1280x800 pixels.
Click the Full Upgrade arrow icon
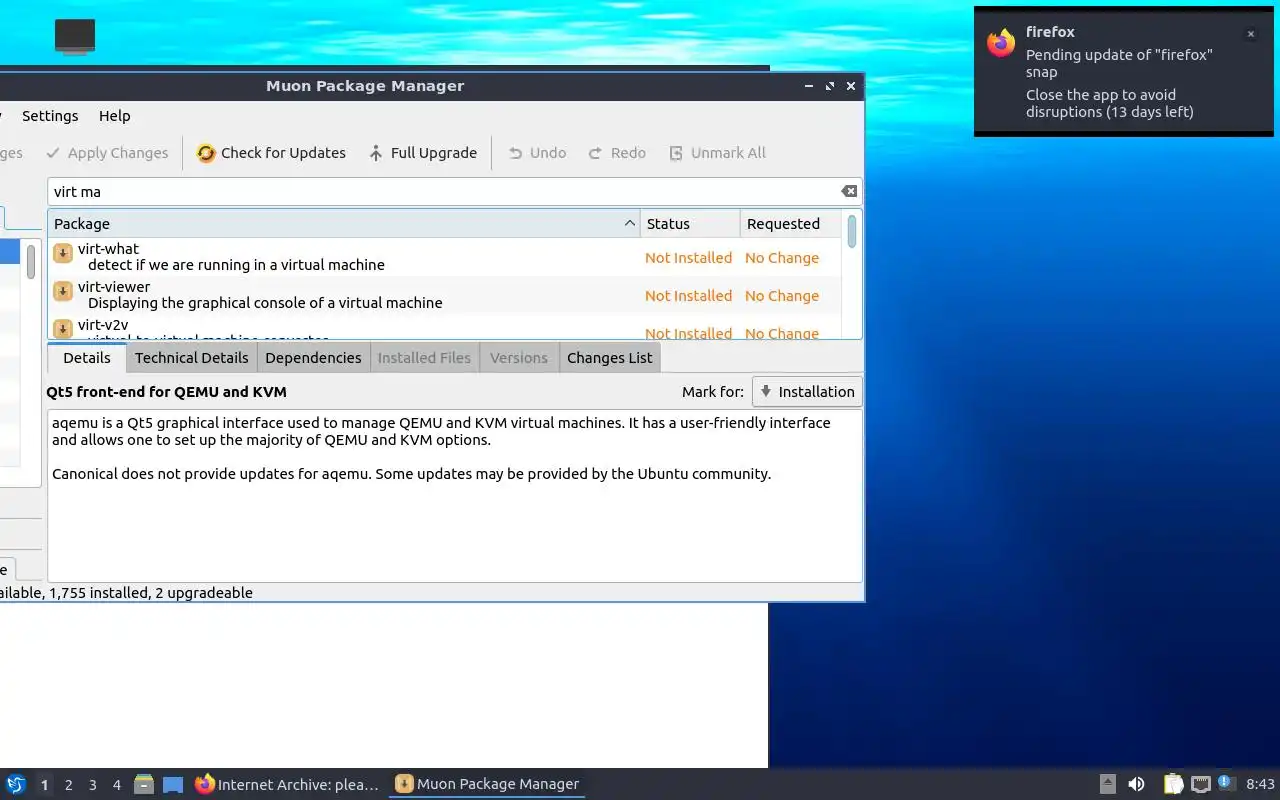coord(376,153)
